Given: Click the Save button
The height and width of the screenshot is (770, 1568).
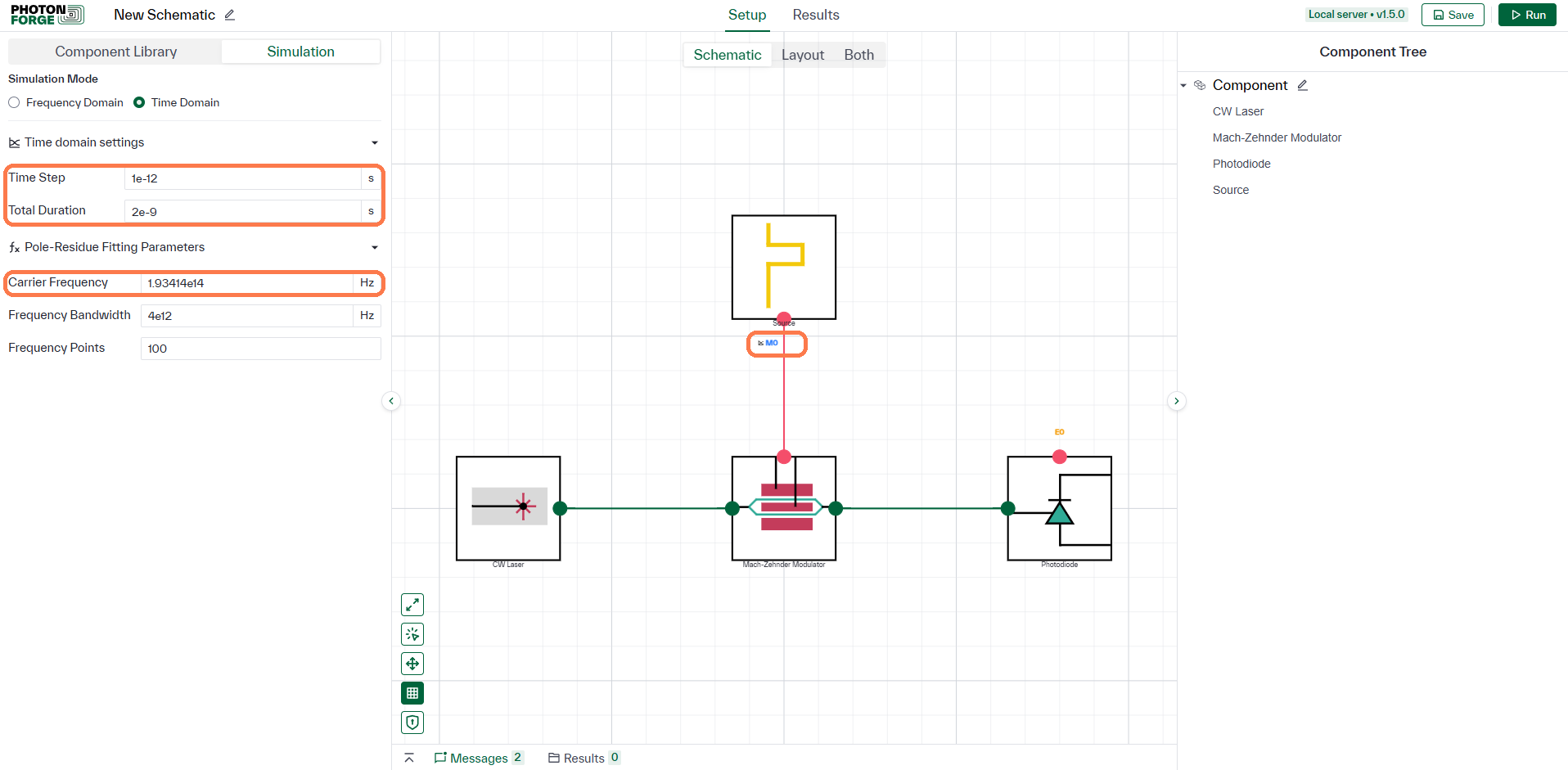Looking at the screenshot, I should point(1453,15).
